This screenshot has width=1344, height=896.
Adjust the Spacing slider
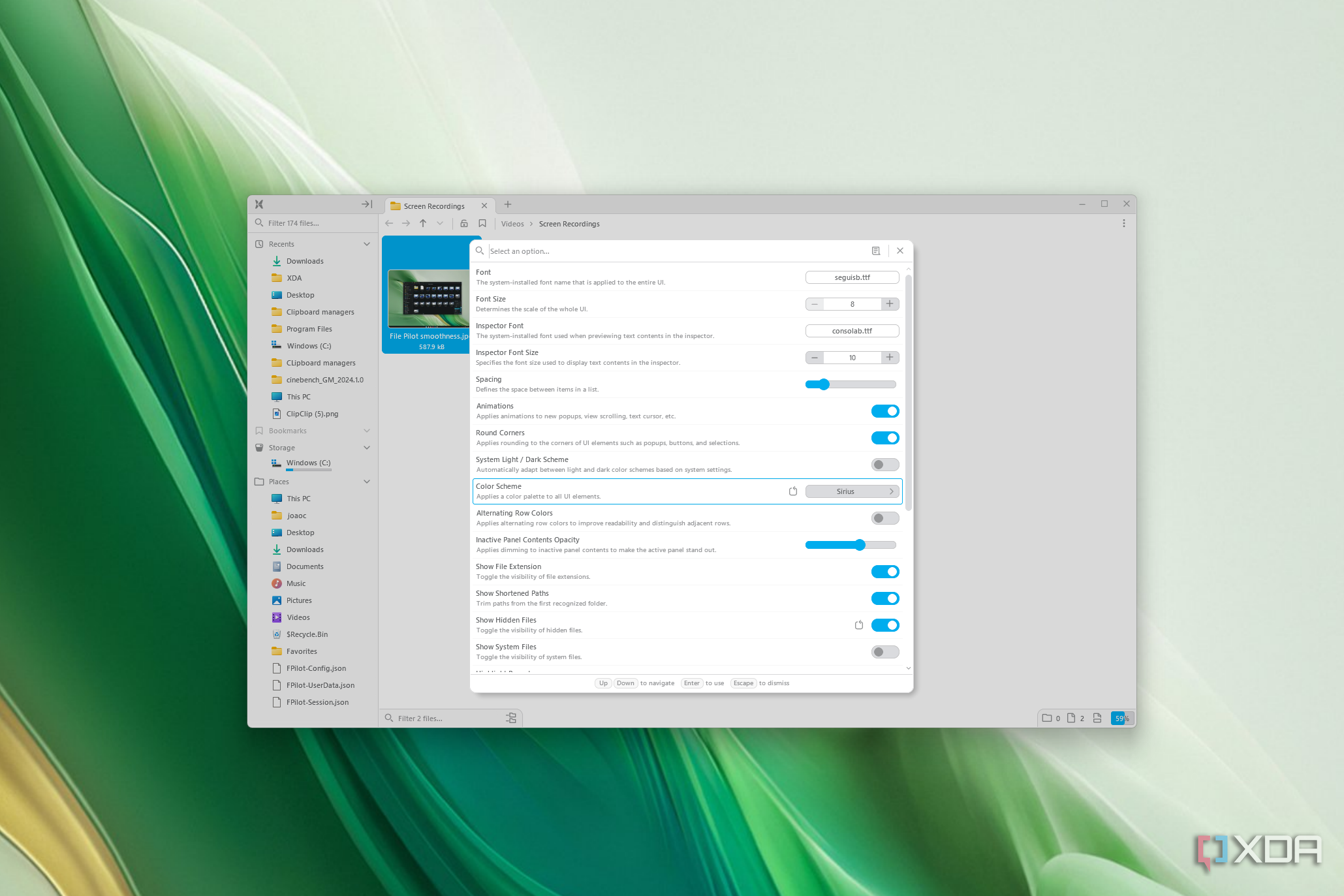pyautogui.click(x=851, y=384)
